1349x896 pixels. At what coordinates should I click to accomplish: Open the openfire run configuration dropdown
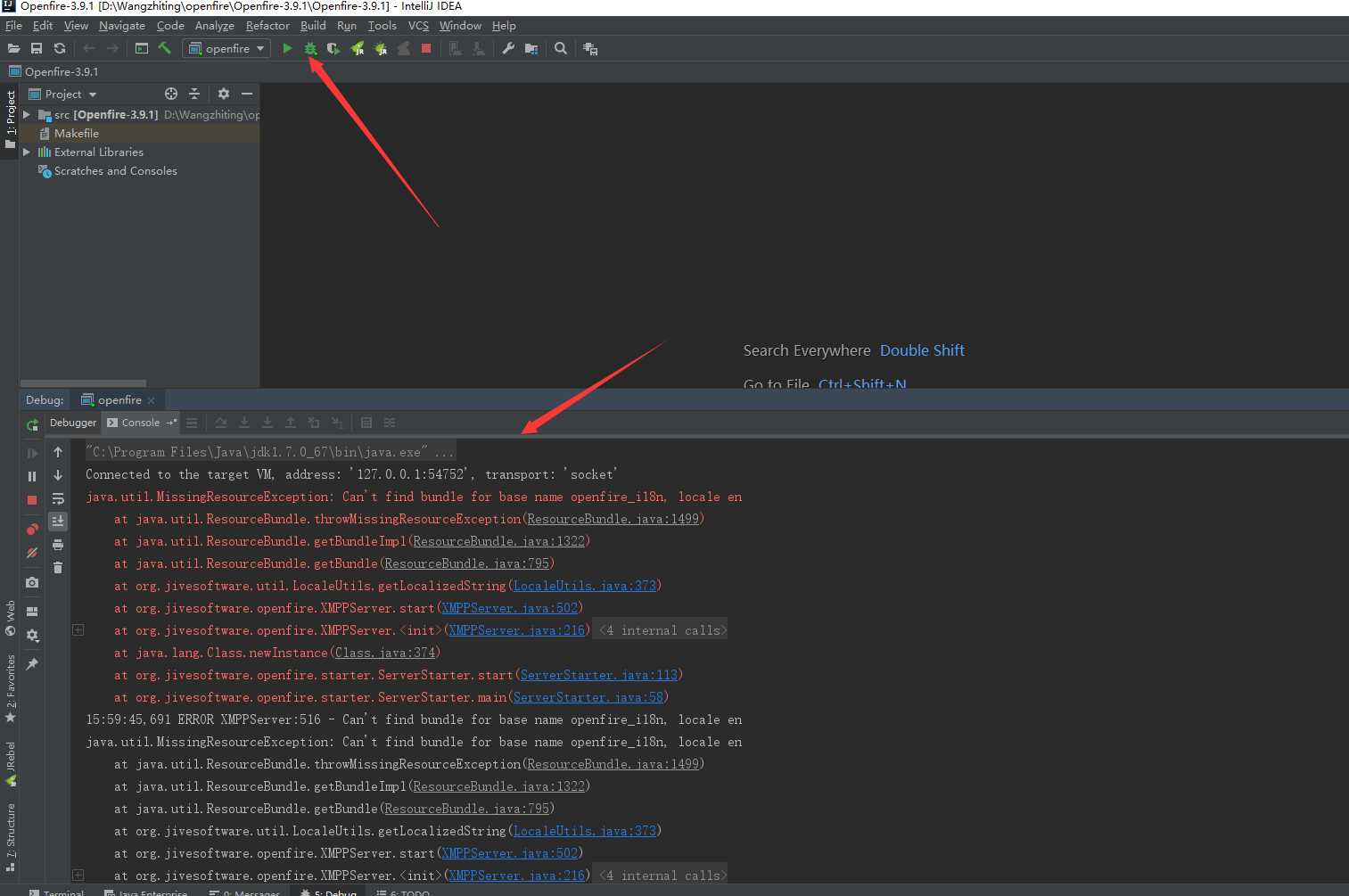coord(226,48)
